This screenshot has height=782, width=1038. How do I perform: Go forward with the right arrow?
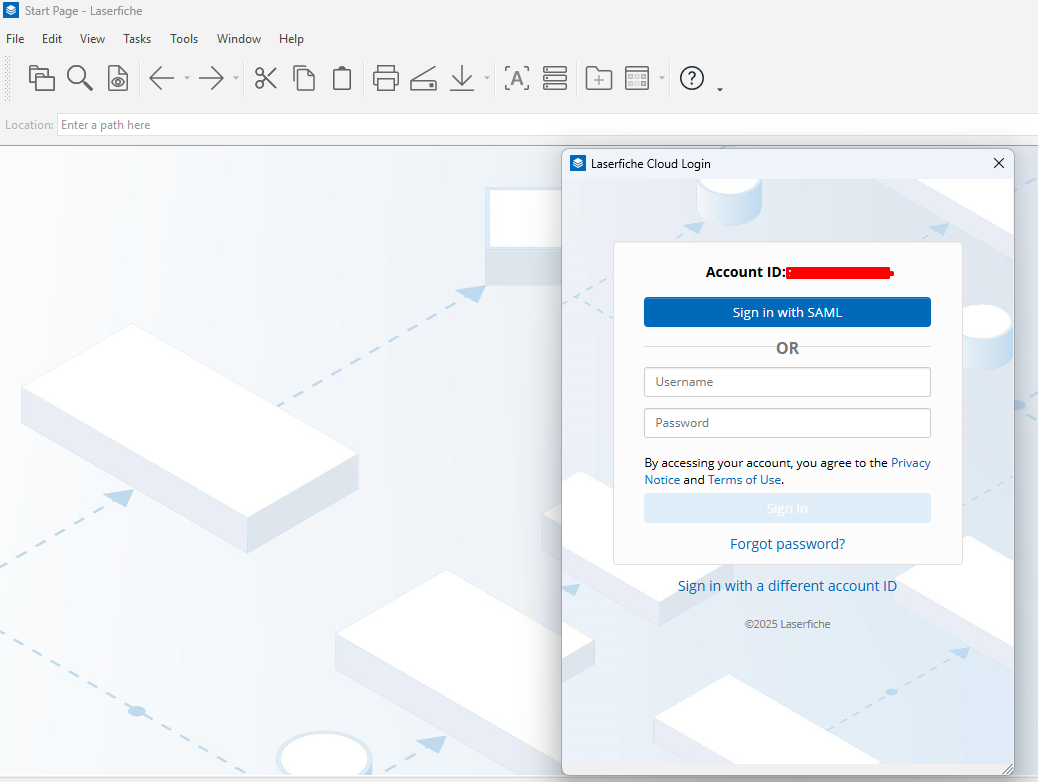point(211,78)
